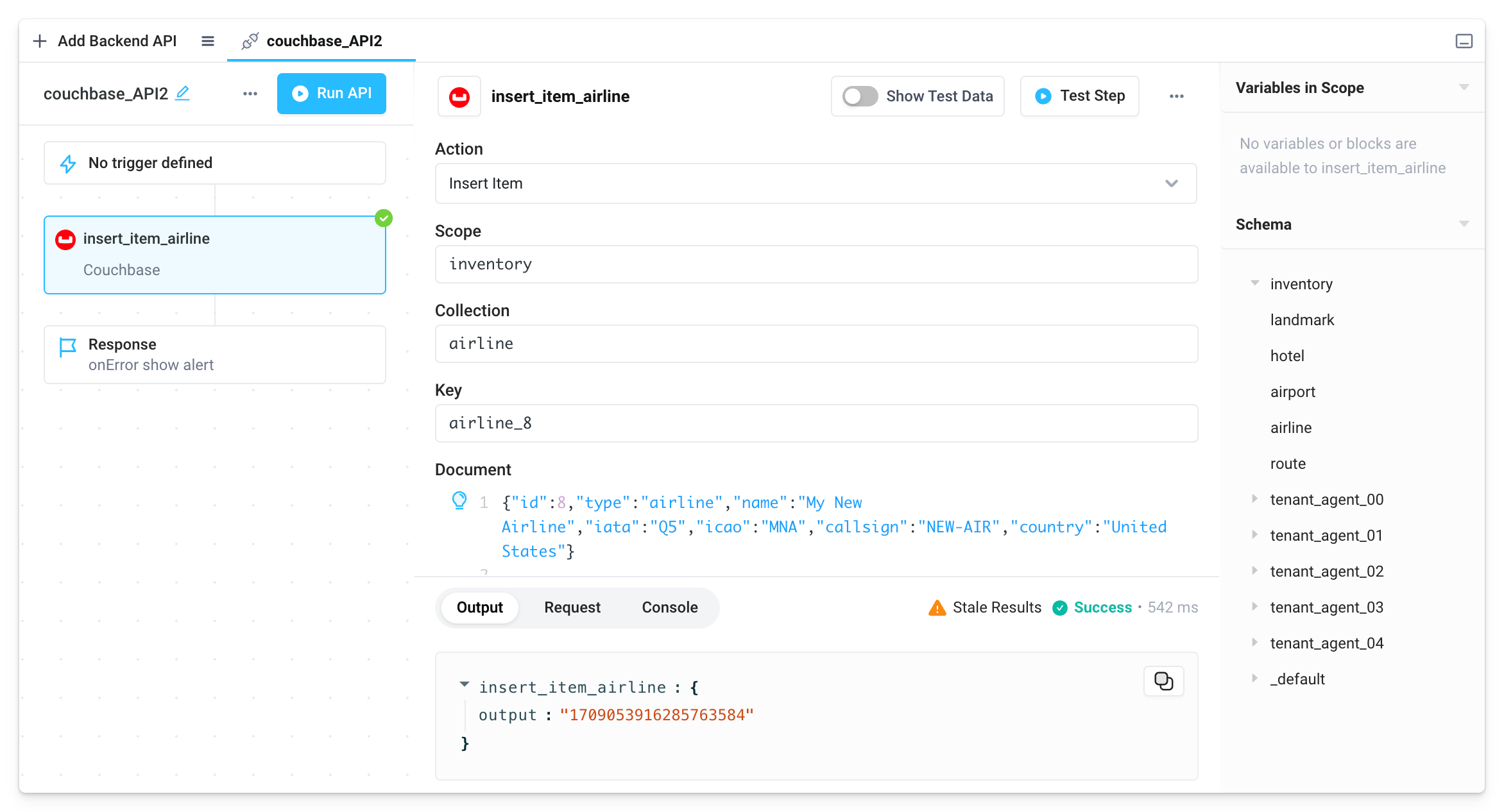This screenshot has width=1504, height=812.
Task: Open the three-dot menu beside Test Step
Action: click(1177, 96)
